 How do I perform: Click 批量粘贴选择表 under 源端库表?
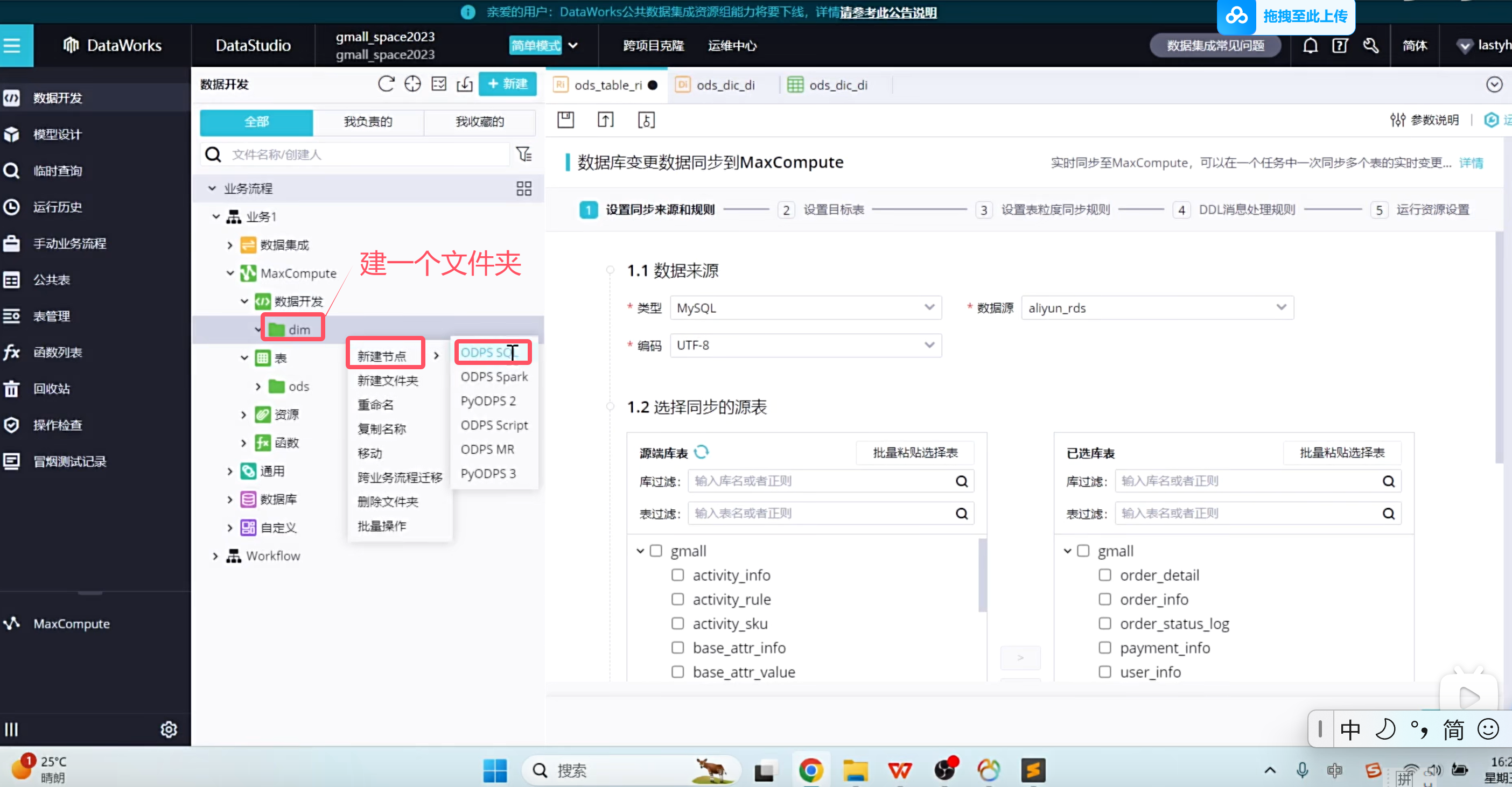[914, 453]
